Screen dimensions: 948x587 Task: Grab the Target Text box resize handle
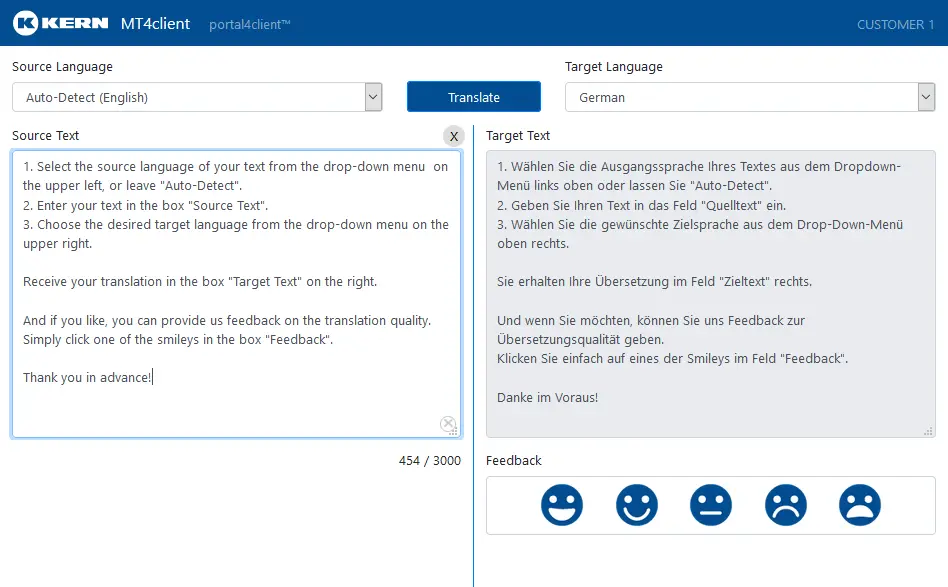930,432
